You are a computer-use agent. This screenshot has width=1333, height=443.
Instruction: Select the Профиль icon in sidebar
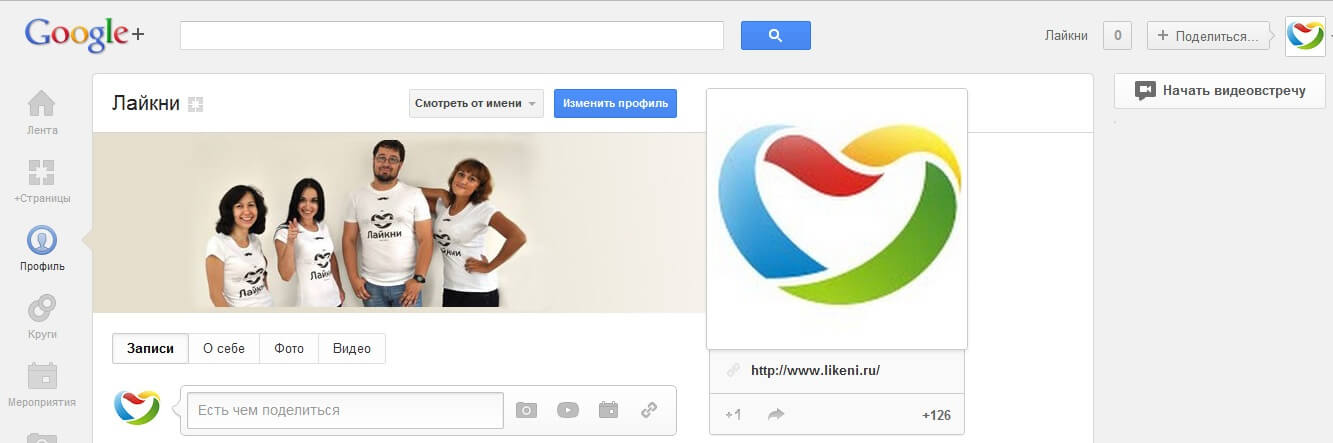(x=42, y=241)
